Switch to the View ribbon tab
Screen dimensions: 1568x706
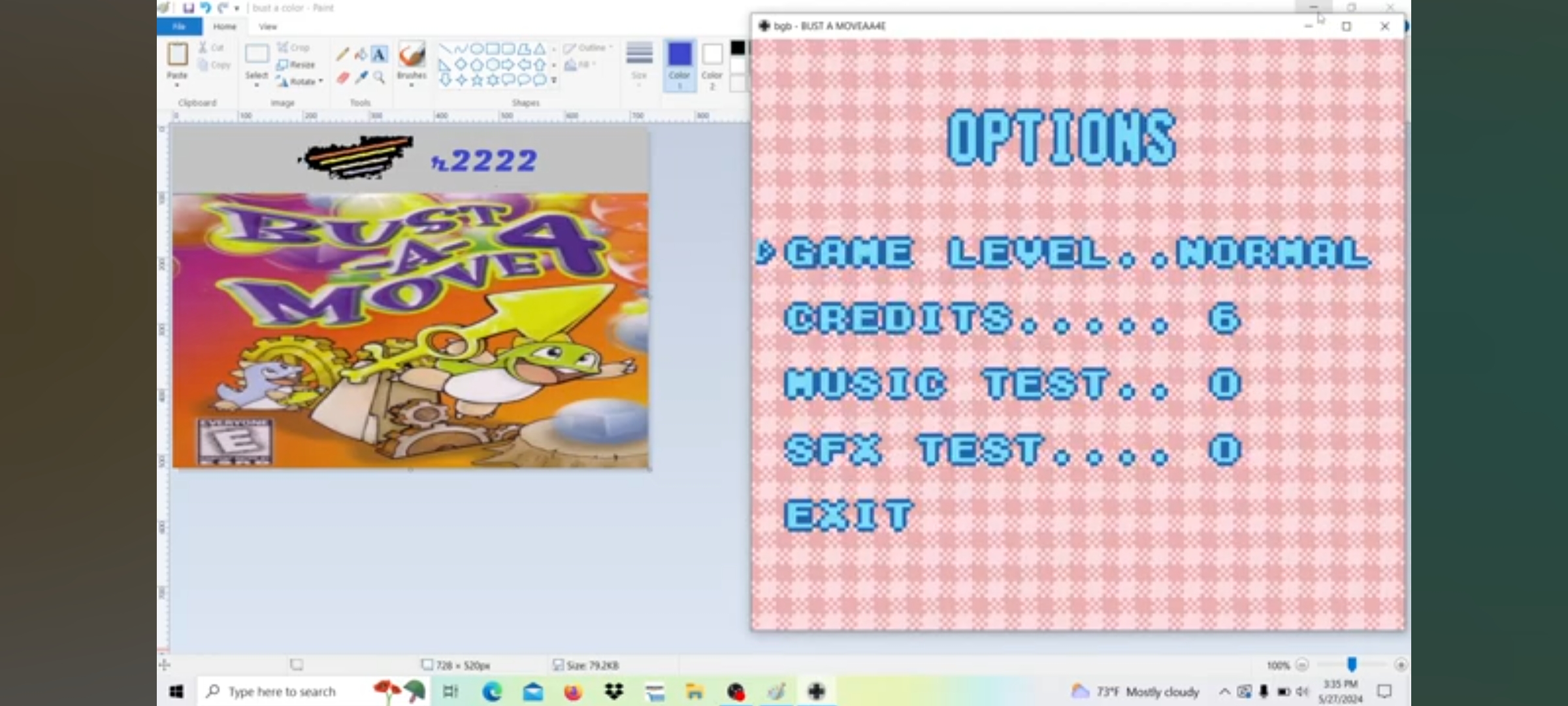tap(268, 27)
